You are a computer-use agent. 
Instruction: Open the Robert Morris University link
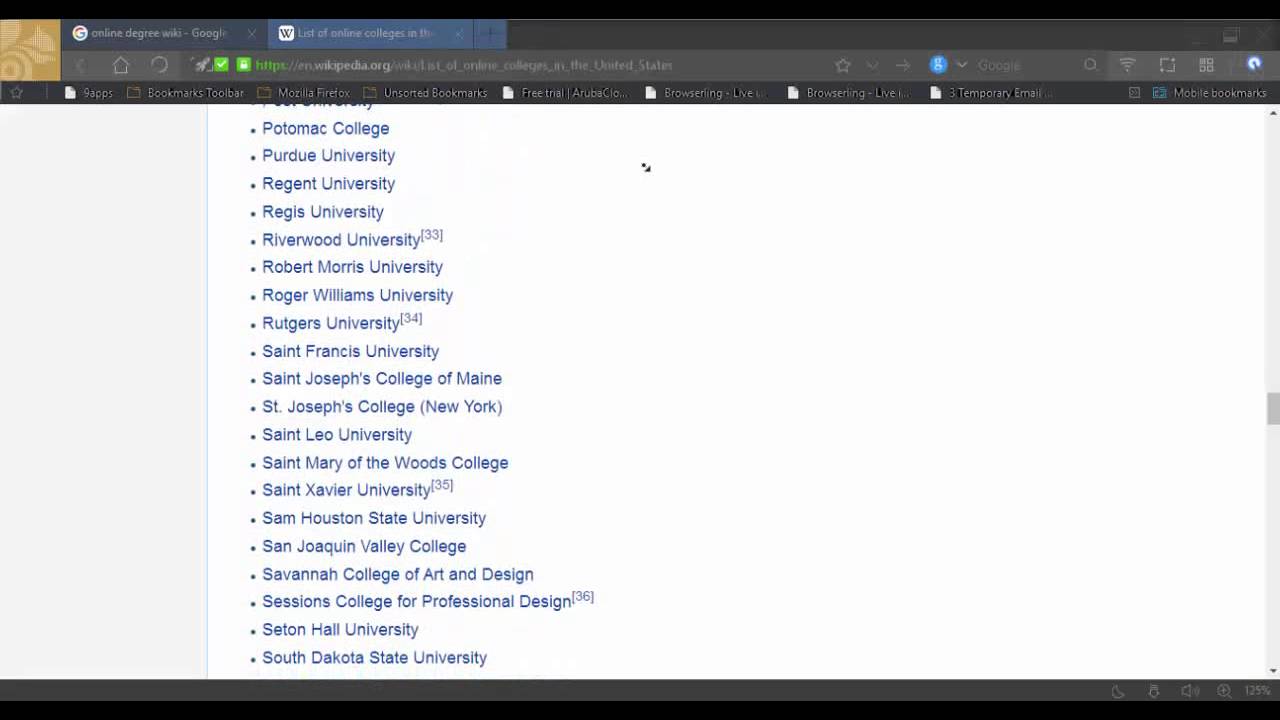[352, 267]
